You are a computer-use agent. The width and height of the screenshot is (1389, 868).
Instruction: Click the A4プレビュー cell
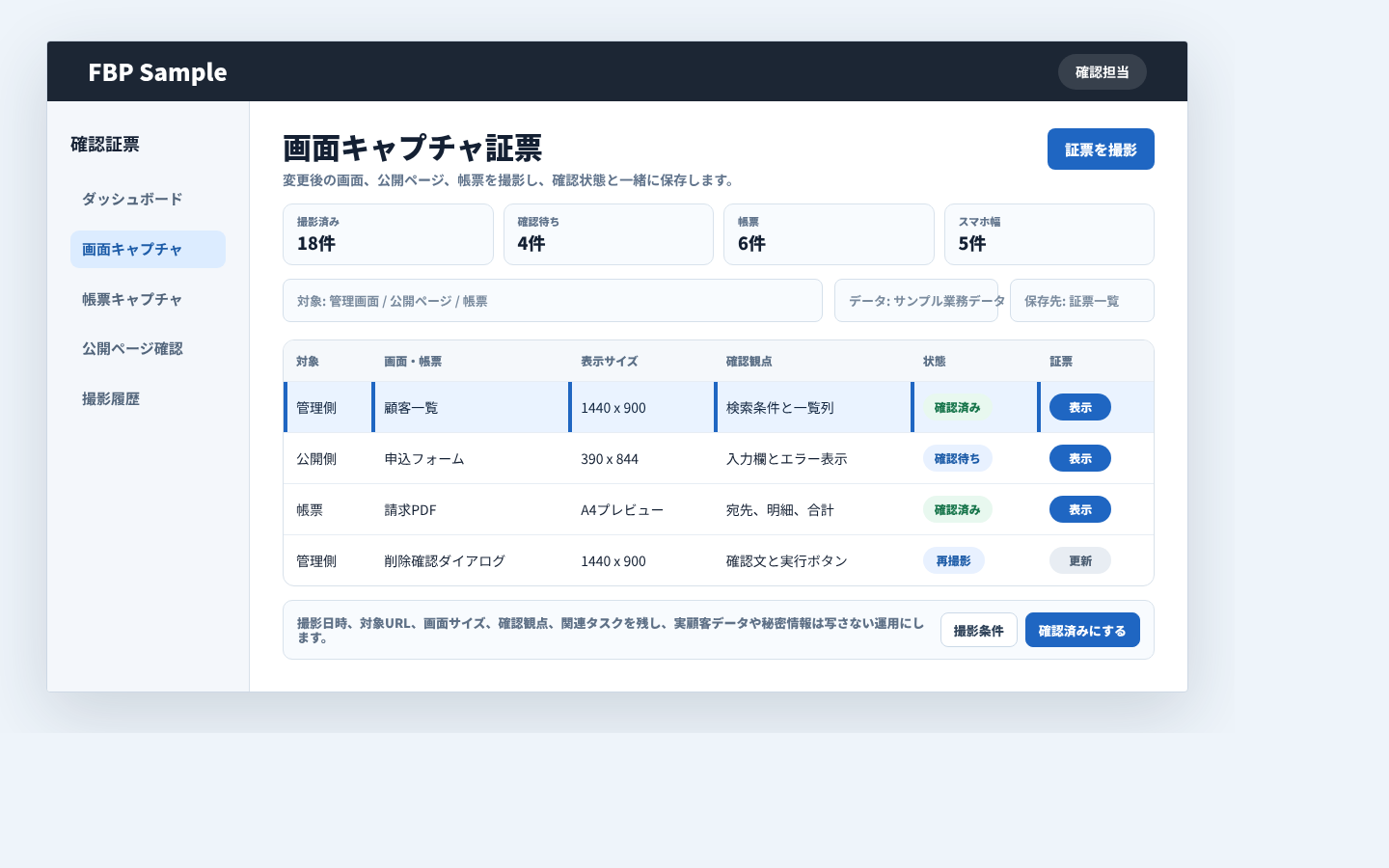tap(642, 510)
